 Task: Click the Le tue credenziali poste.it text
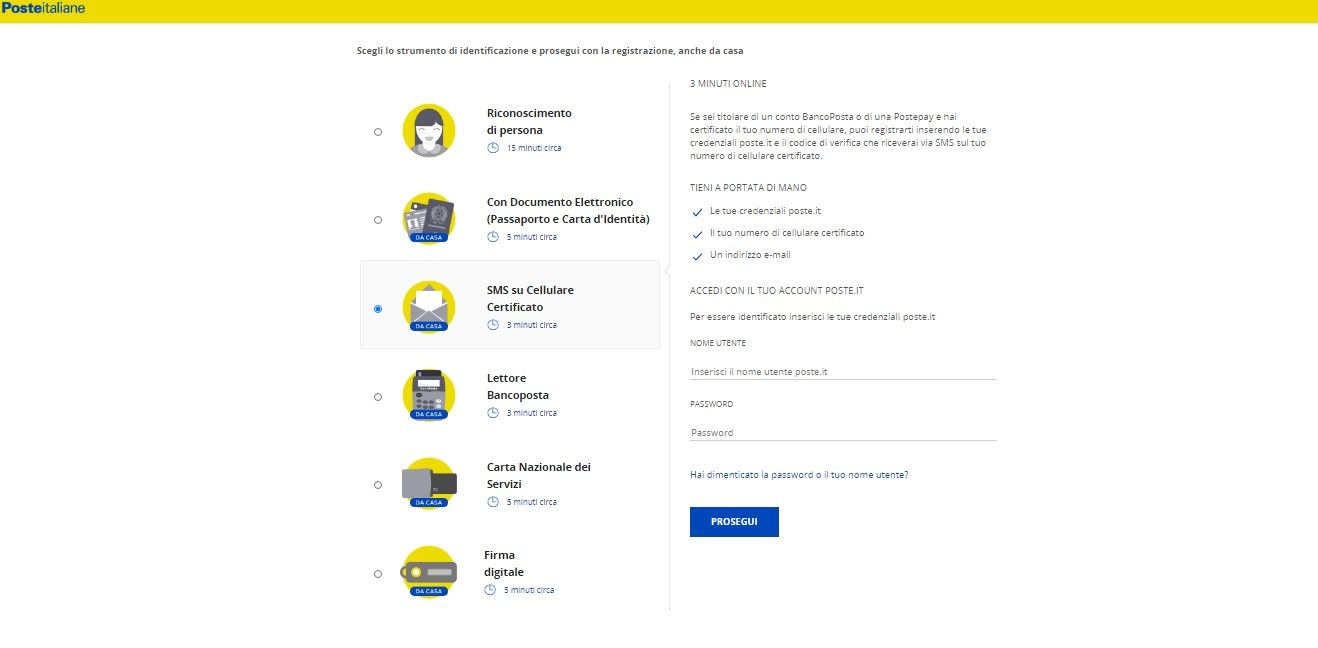pos(765,211)
